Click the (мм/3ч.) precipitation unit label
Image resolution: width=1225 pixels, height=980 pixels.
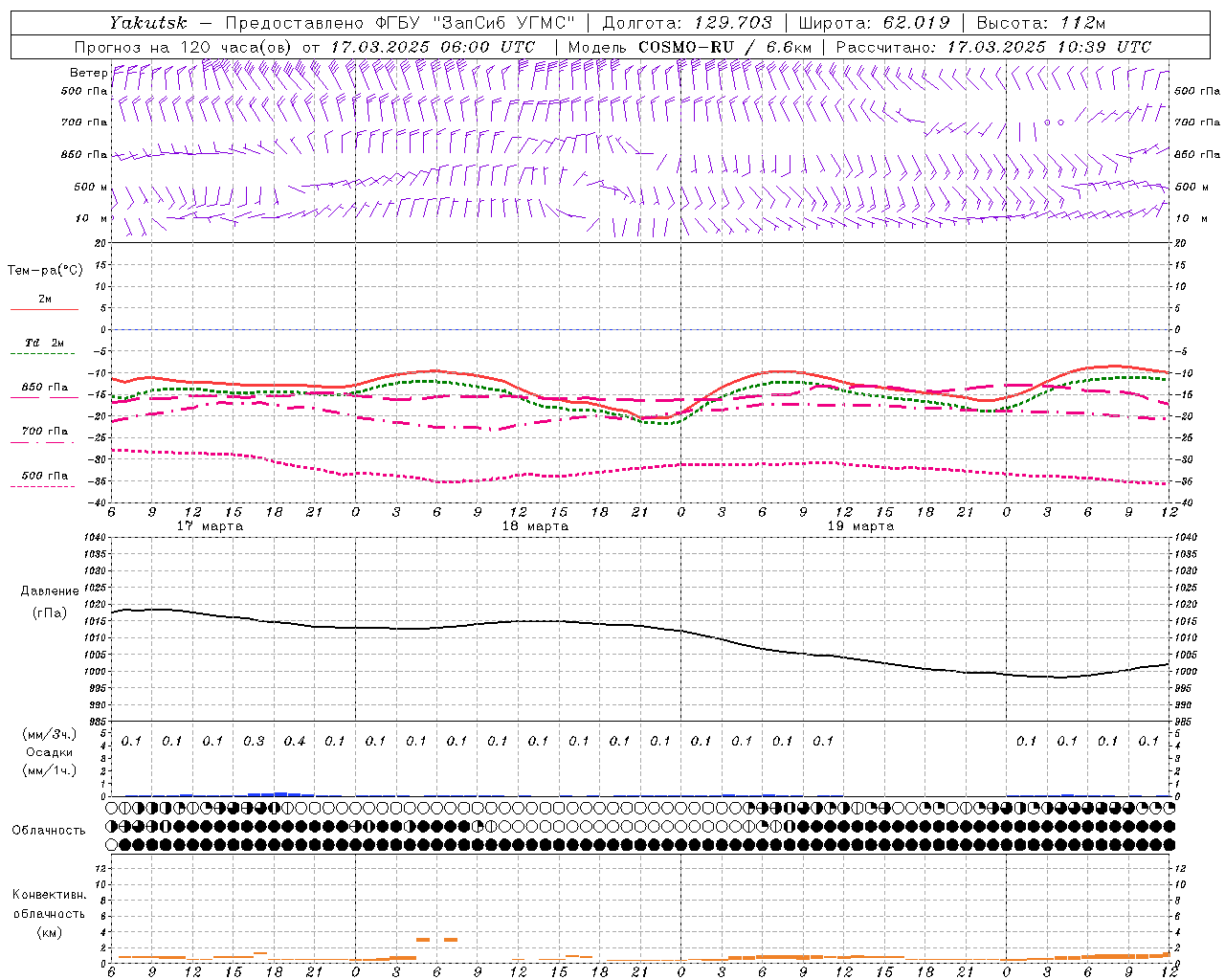click(50, 734)
